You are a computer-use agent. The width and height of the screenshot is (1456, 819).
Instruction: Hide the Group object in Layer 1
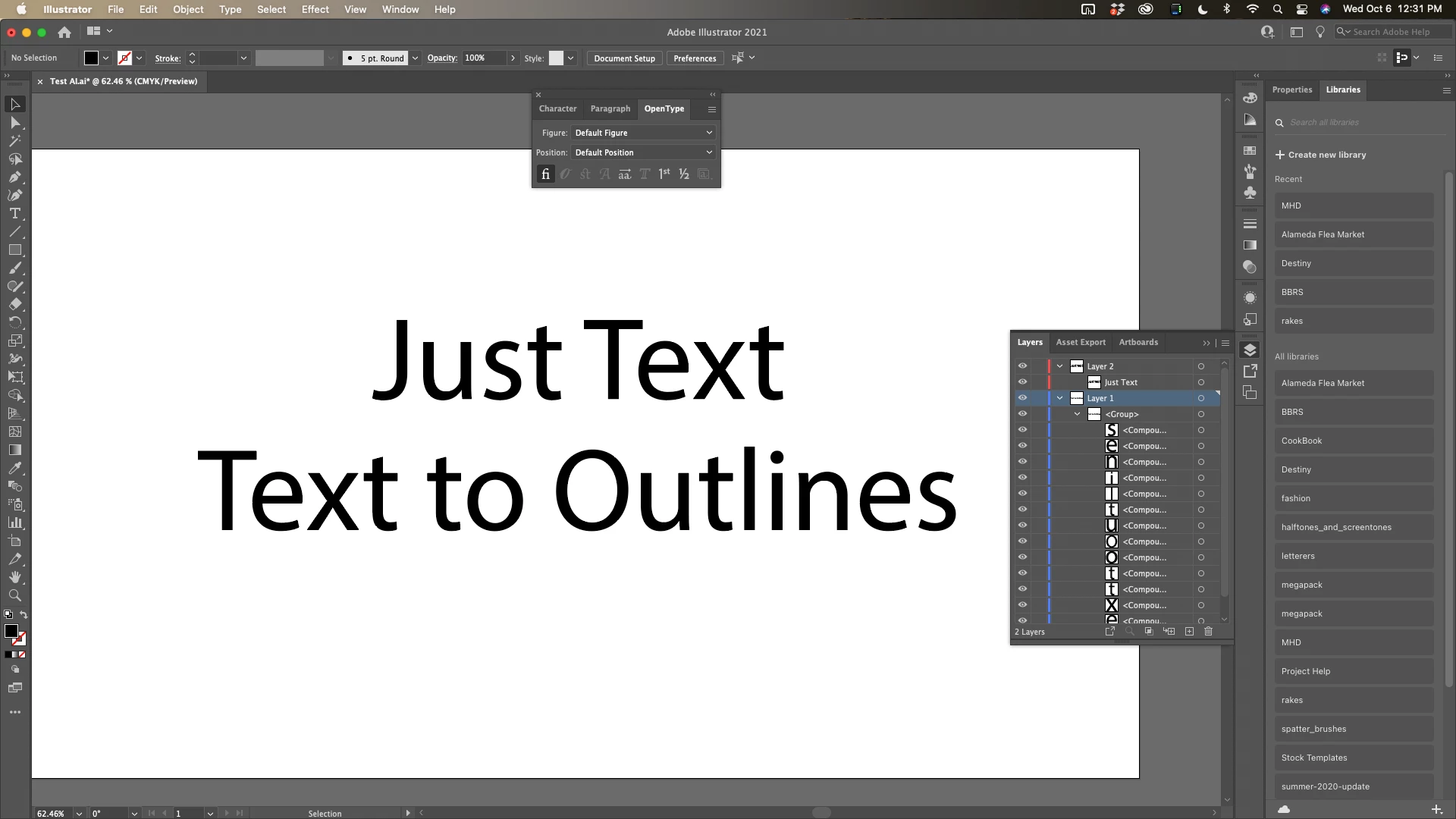pos(1022,414)
